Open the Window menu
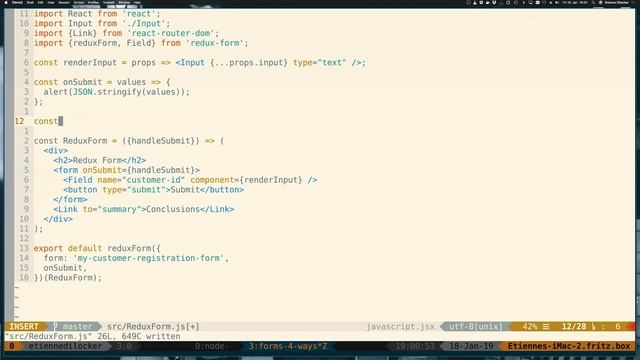The image size is (640, 360). pos(124,2)
